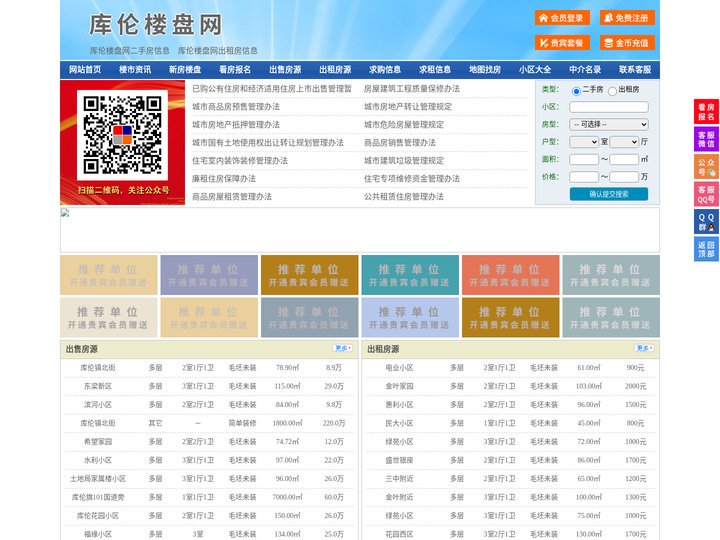The height and width of the screenshot is (540, 720).
Task: Open 地图找房 map search menu
Action: (485, 70)
